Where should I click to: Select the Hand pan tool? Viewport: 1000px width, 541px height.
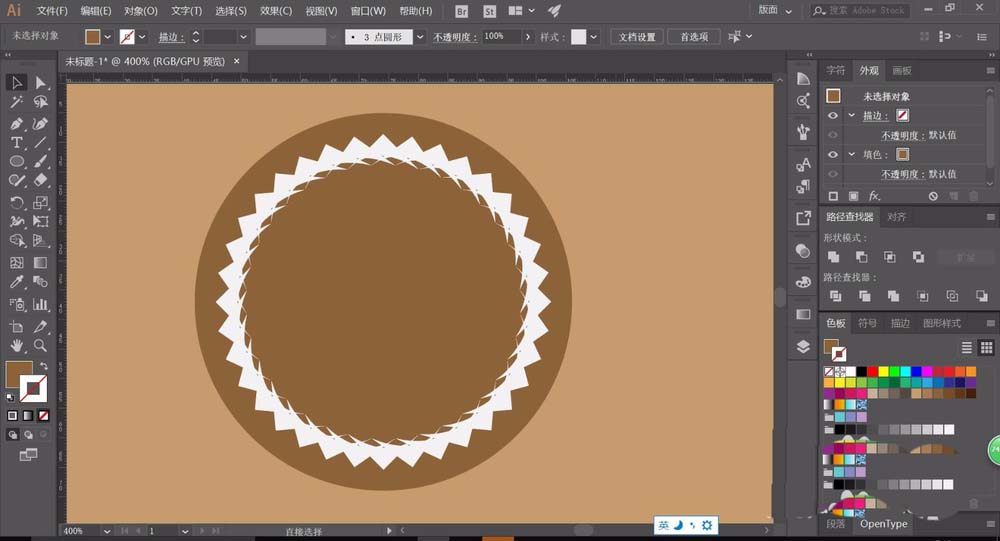pyautogui.click(x=17, y=345)
